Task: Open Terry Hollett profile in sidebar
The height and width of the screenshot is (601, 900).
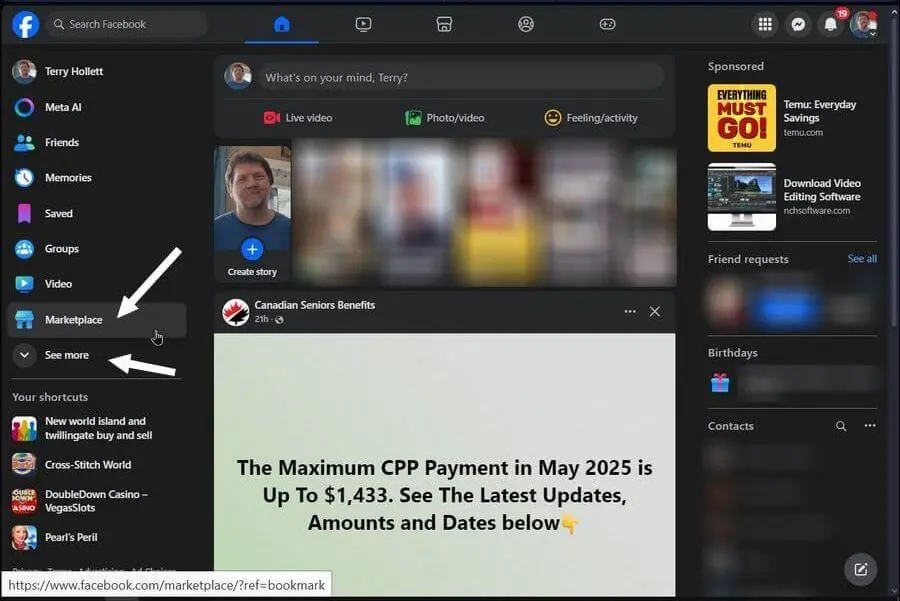Action: (96, 71)
